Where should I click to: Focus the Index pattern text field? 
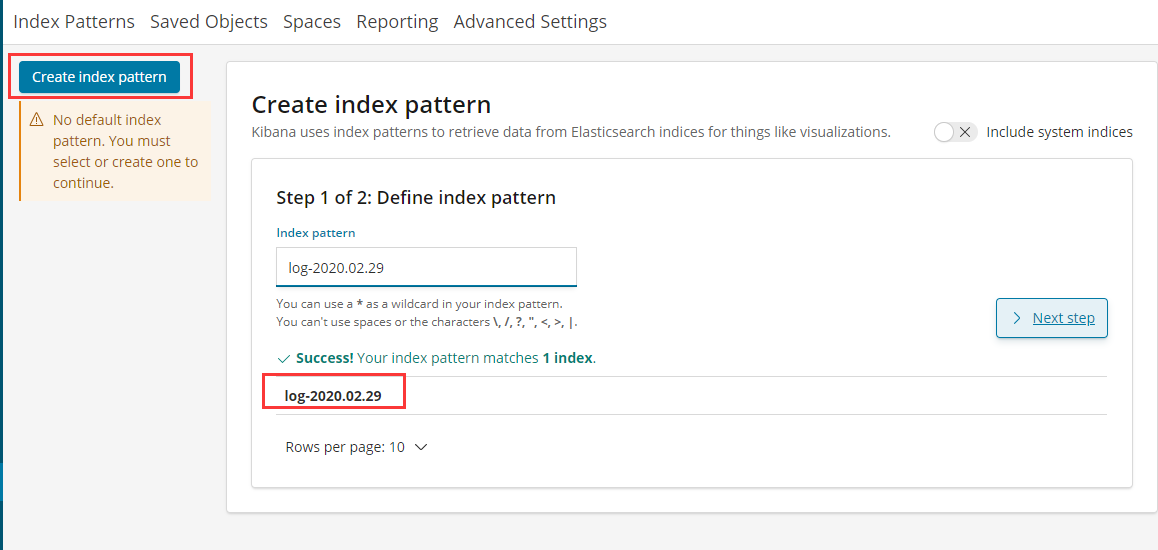(426, 267)
